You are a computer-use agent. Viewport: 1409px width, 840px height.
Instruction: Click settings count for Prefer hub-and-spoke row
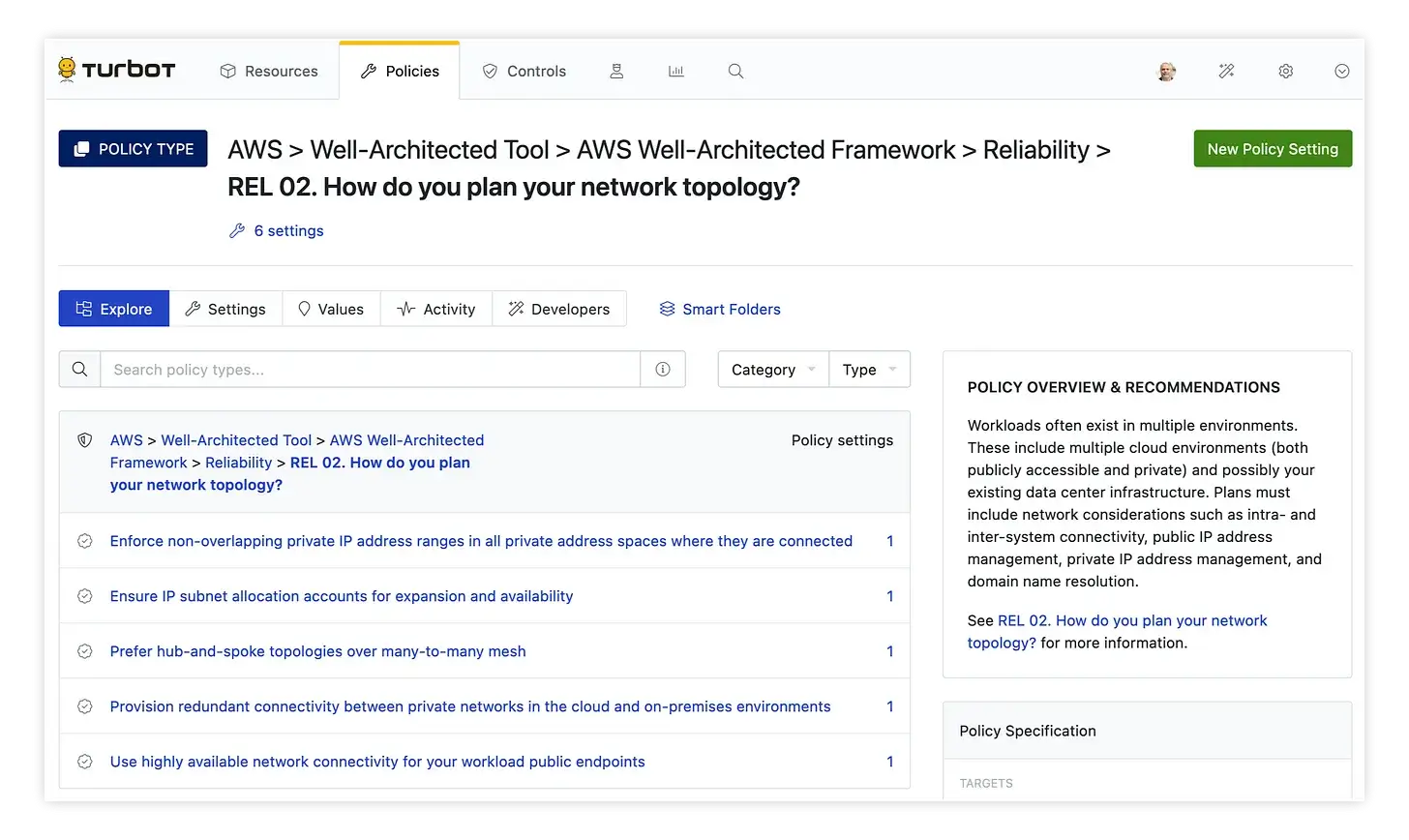click(890, 651)
